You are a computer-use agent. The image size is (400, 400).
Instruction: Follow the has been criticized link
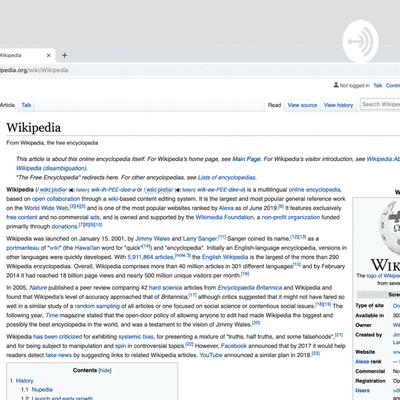pyautogui.click(x=57, y=337)
